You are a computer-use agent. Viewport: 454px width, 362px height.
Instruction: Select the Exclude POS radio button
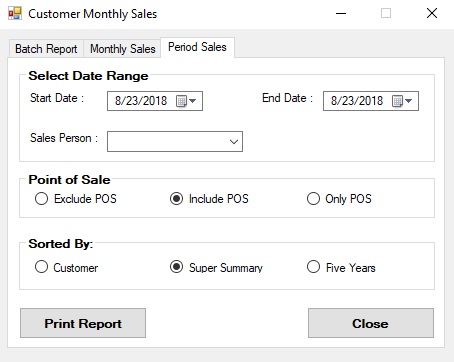click(76, 199)
